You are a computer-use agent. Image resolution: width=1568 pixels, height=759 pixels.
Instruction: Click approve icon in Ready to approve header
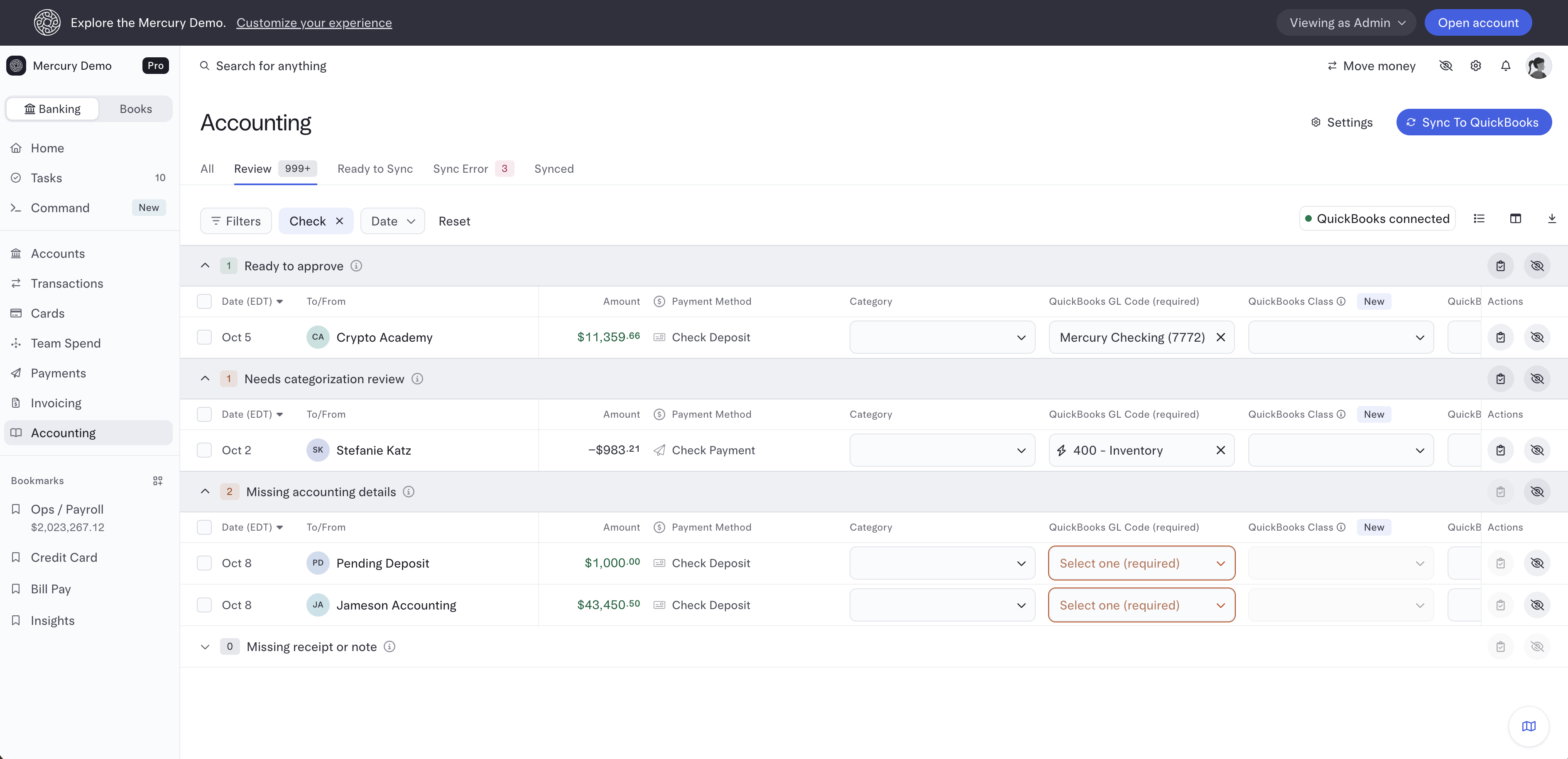coord(1500,266)
